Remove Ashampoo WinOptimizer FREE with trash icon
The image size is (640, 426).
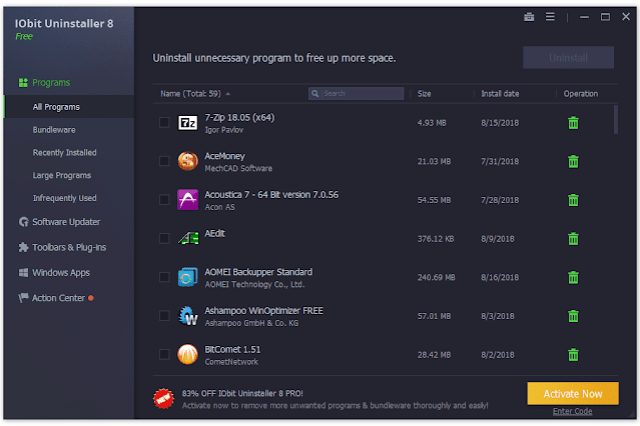[573, 316]
